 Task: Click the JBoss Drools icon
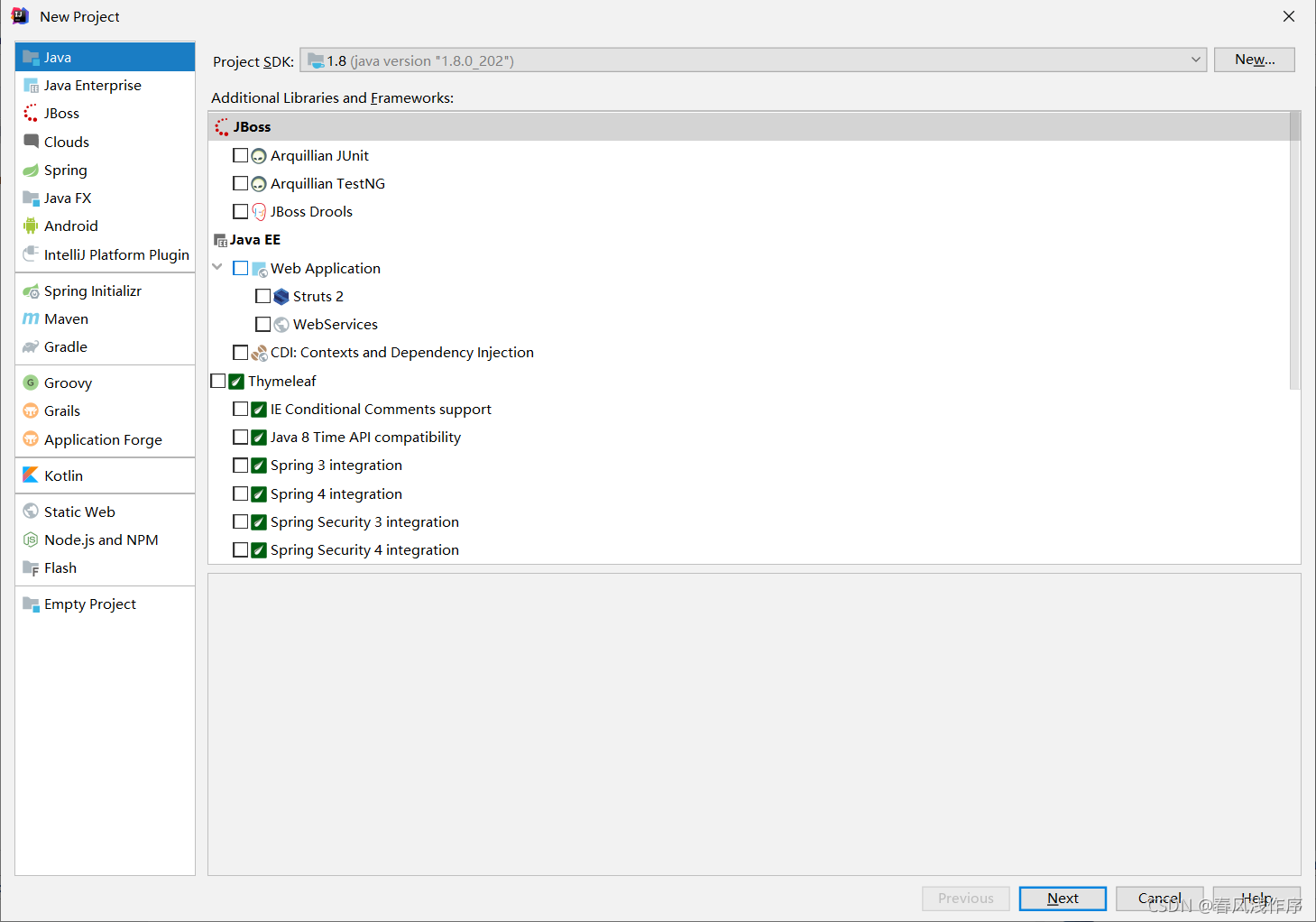point(259,212)
